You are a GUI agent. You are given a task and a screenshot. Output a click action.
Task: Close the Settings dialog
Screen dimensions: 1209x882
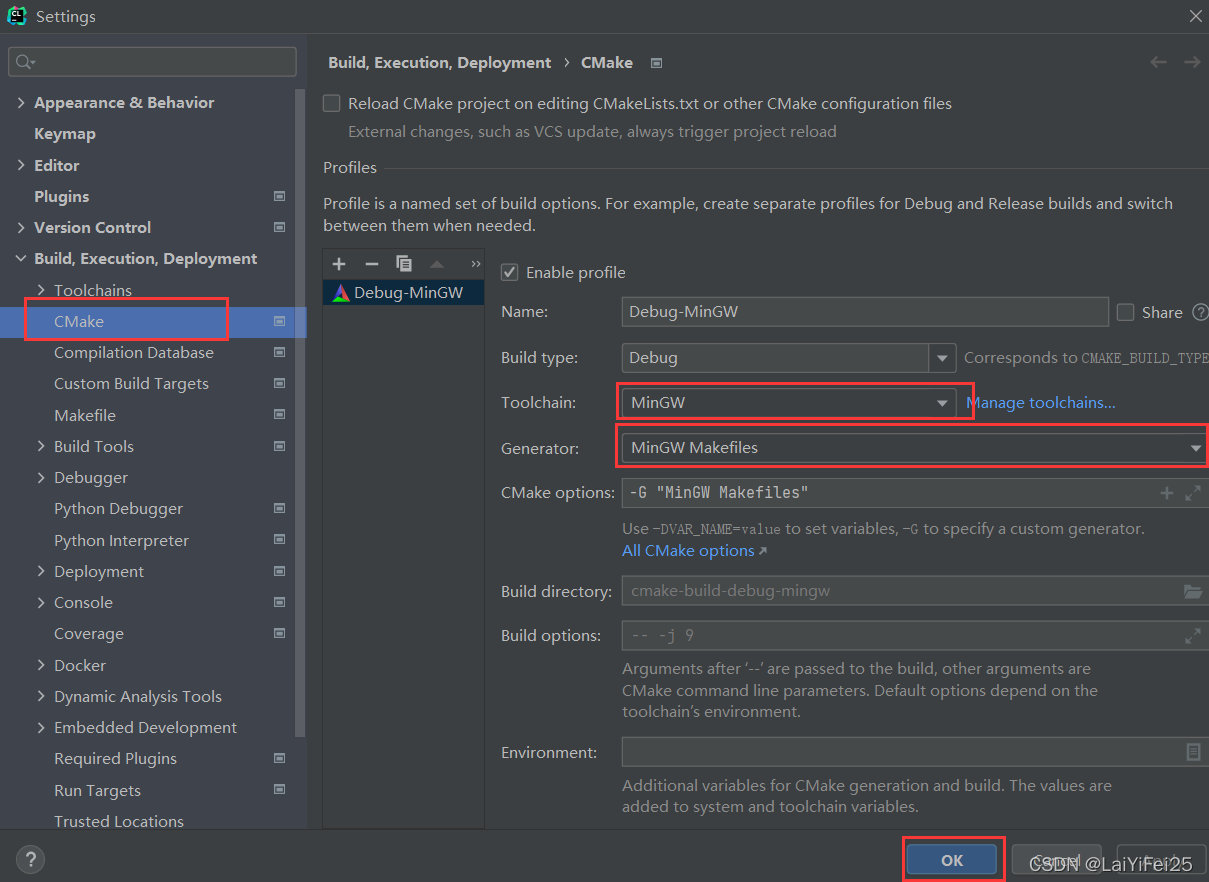[x=1194, y=16]
